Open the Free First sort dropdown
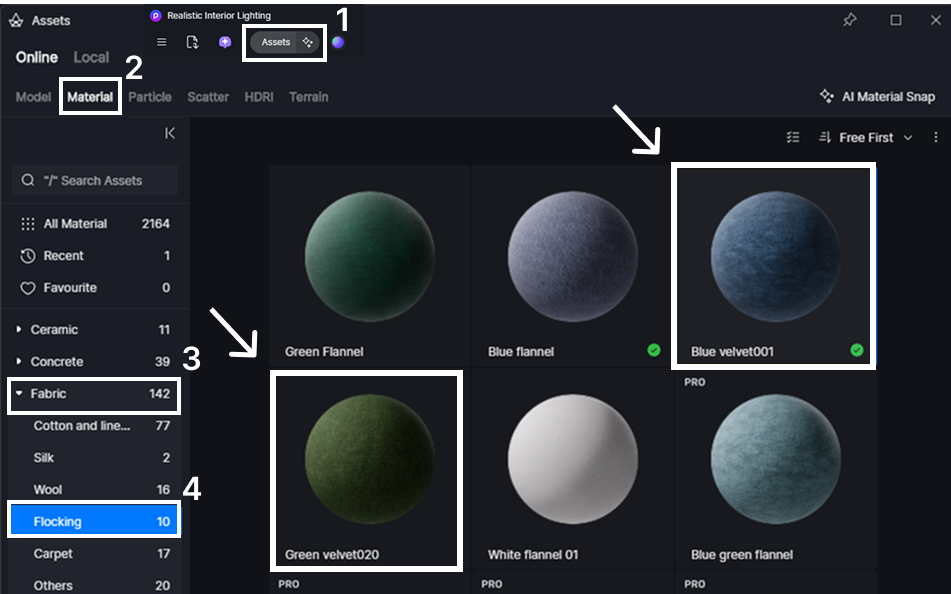The width and height of the screenshot is (951, 594). tap(865, 138)
